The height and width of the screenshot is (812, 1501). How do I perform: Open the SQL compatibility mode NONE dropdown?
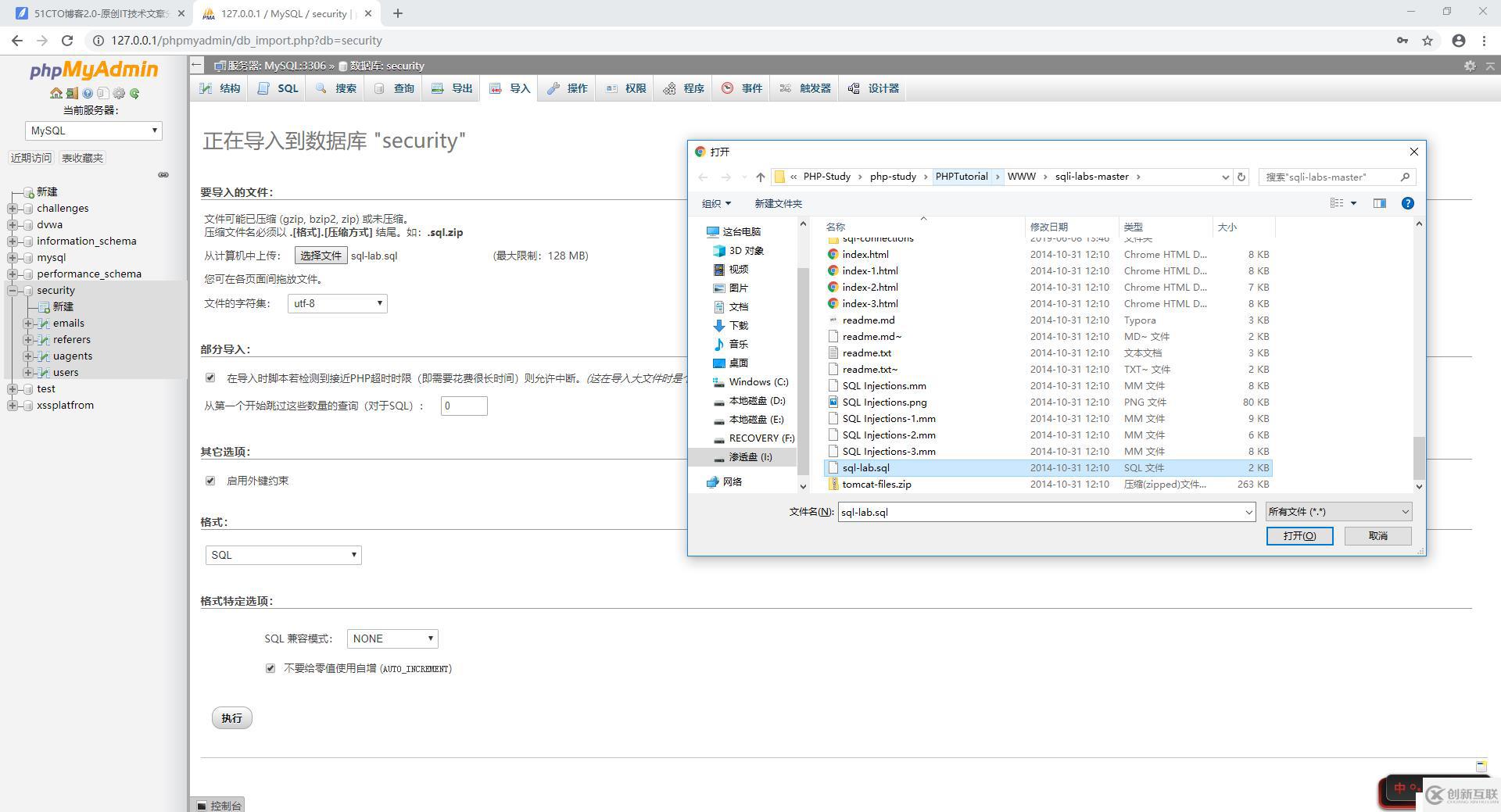pos(392,639)
